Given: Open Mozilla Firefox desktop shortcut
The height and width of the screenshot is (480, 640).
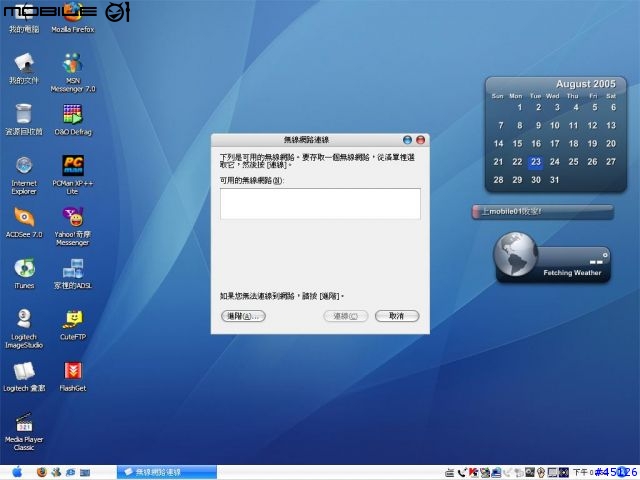Looking at the screenshot, I should click(73, 18).
